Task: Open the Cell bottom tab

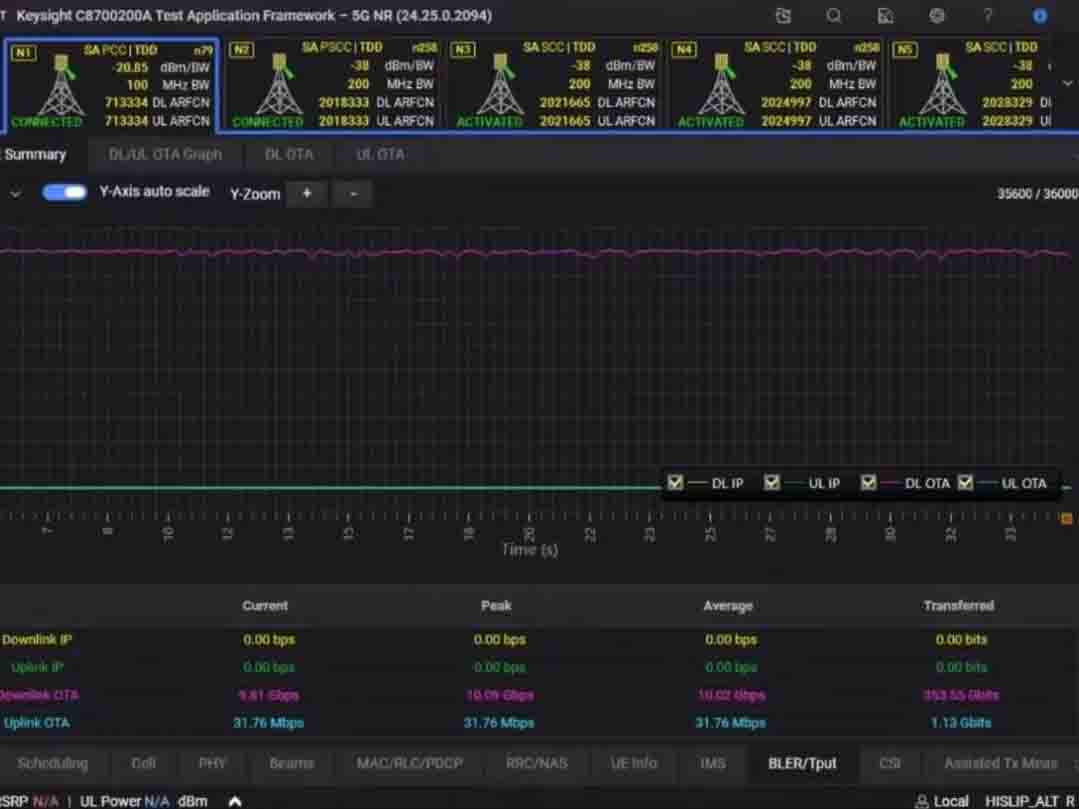Action: (143, 764)
